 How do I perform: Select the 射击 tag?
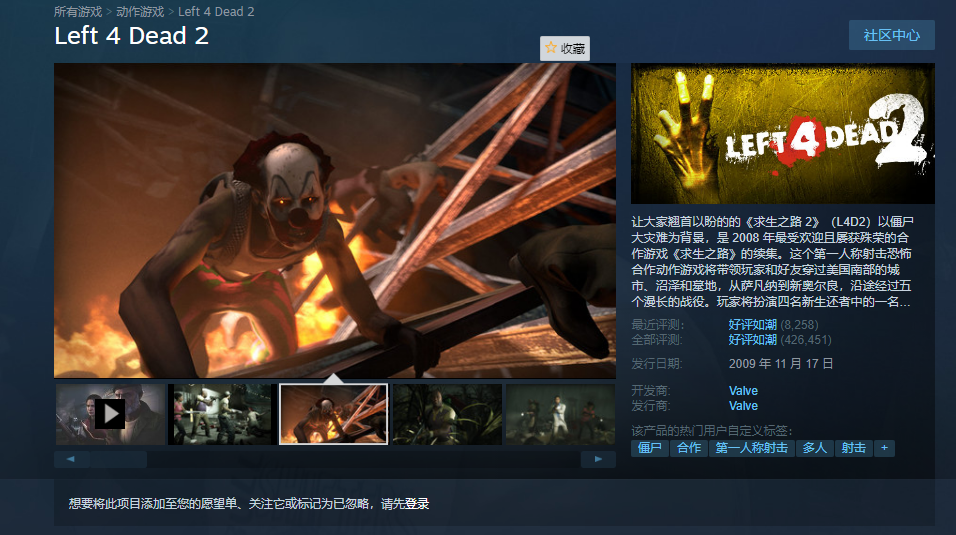pyautogui.click(x=854, y=448)
